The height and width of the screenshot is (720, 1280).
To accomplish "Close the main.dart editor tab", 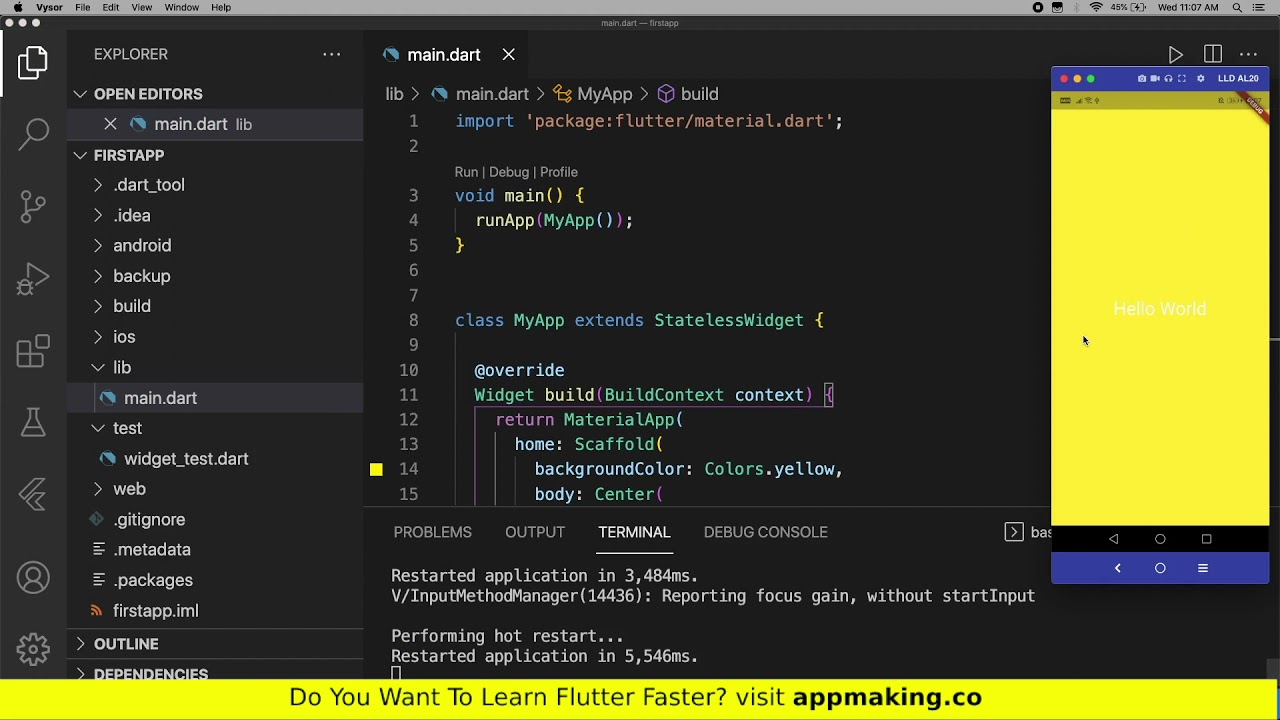I will tap(508, 55).
